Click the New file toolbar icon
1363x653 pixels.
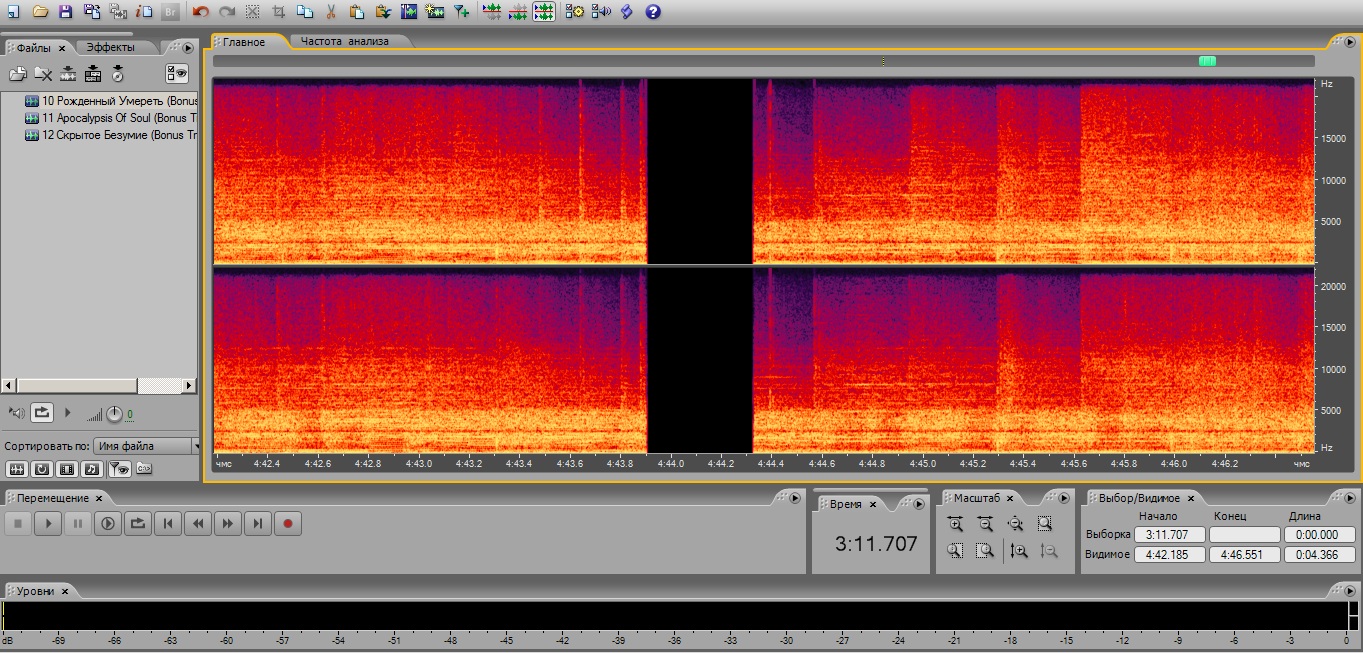tap(13, 12)
